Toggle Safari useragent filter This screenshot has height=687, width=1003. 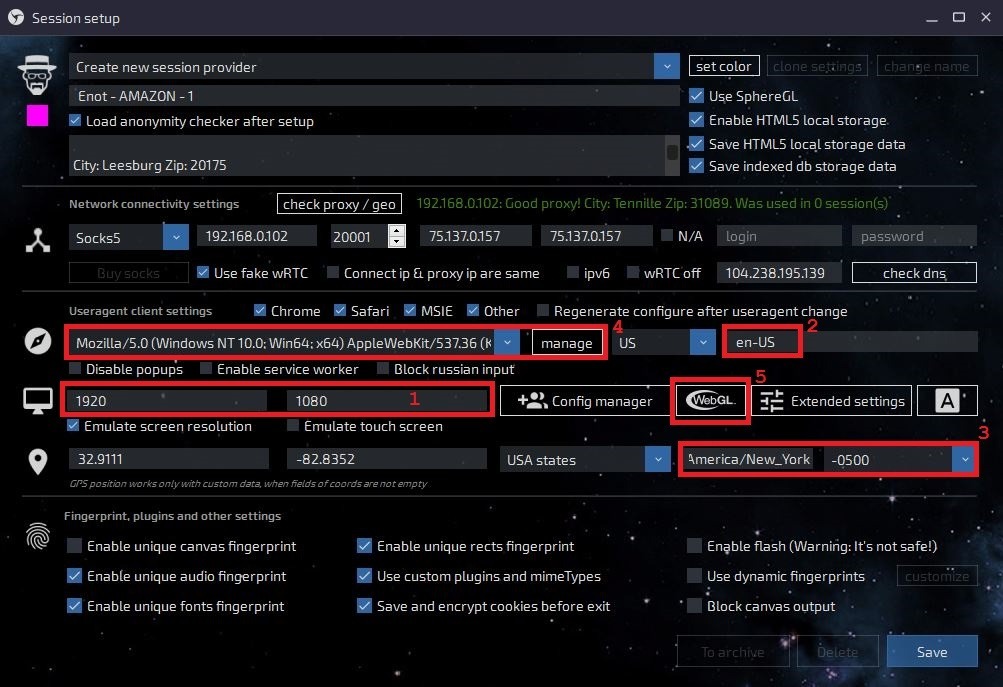[x=340, y=310]
